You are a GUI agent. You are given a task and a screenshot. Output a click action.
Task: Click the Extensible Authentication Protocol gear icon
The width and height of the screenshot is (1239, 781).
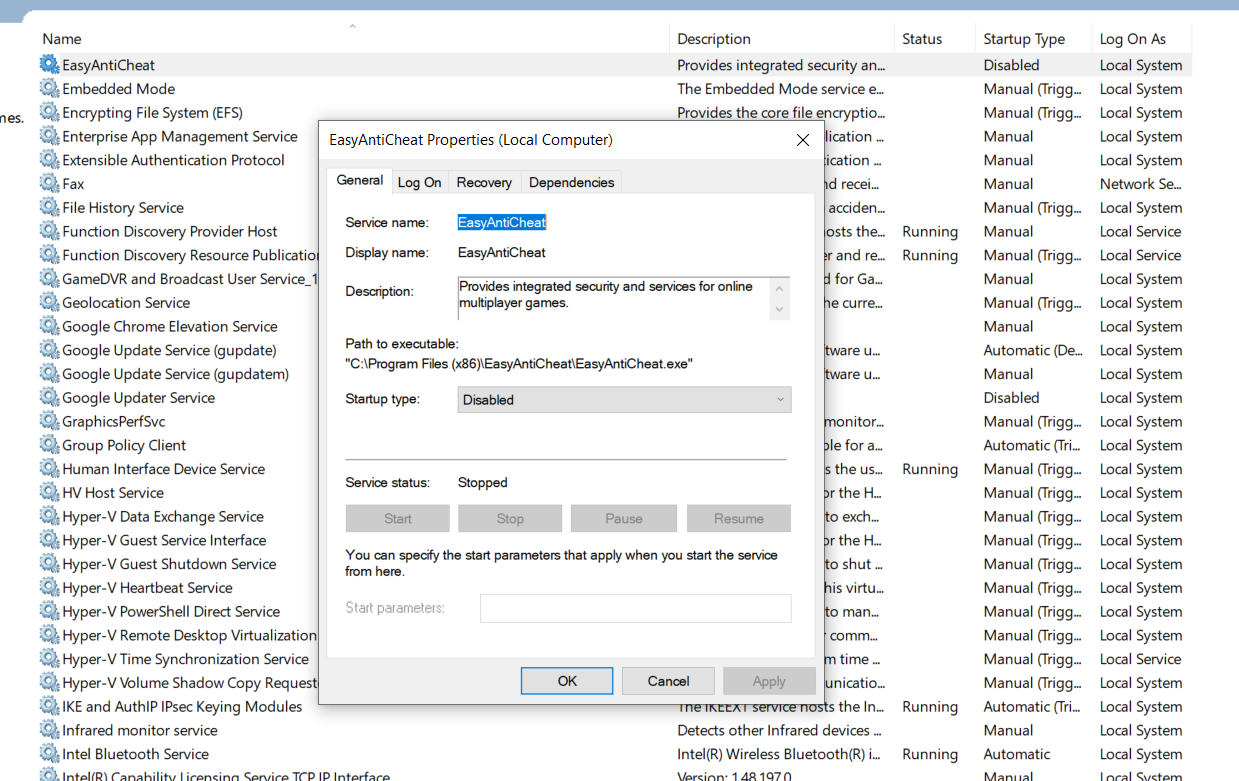tap(49, 160)
